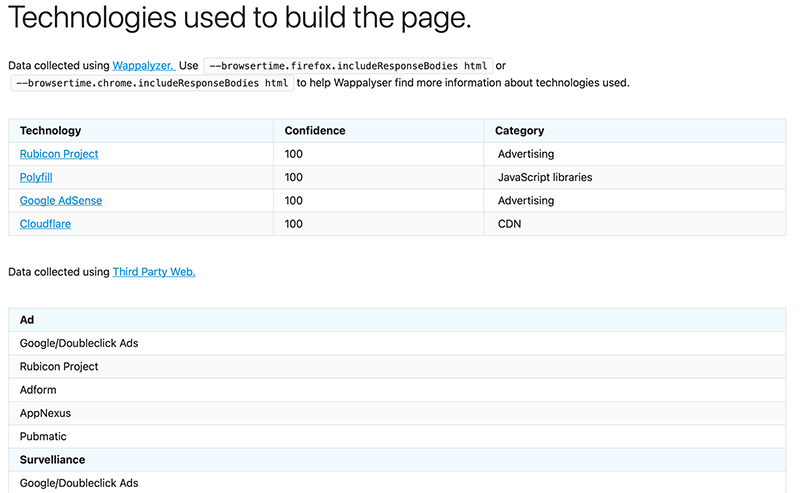Open the Wappalyzer link
Viewport: 800px width, 493px height.
tap(144, 66)
